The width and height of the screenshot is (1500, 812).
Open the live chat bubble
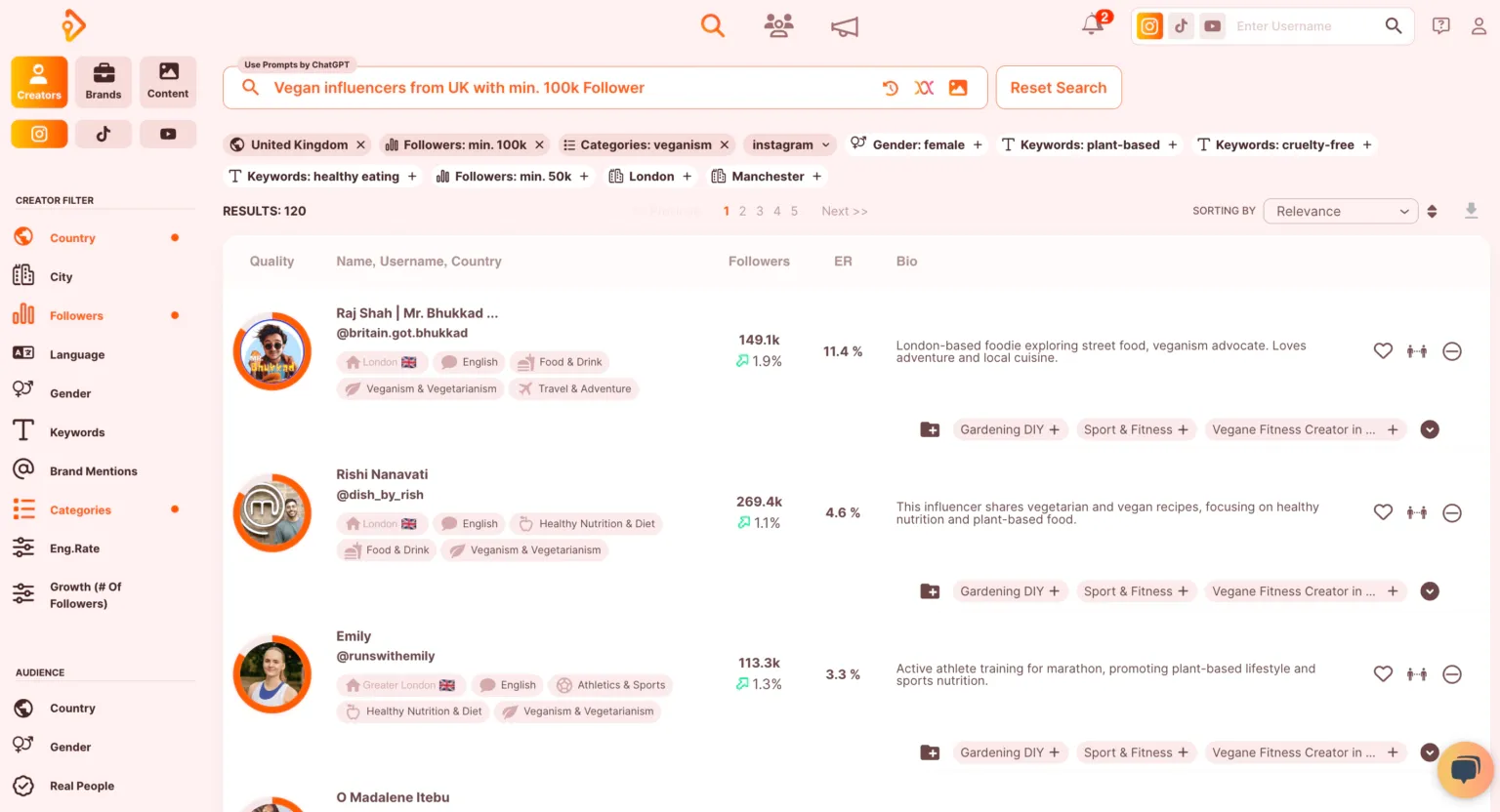coord(1465,769)
